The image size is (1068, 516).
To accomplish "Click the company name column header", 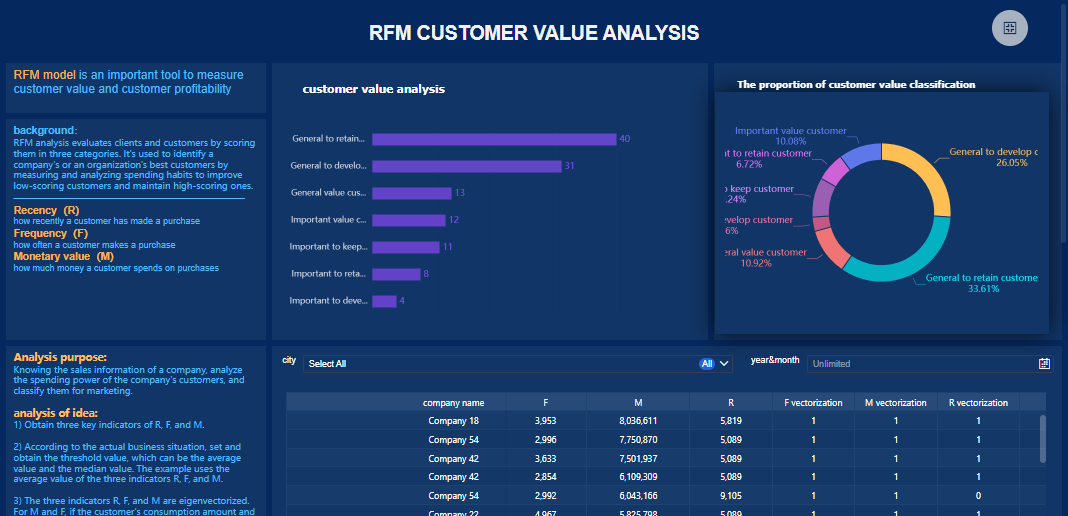I will 453,403.
